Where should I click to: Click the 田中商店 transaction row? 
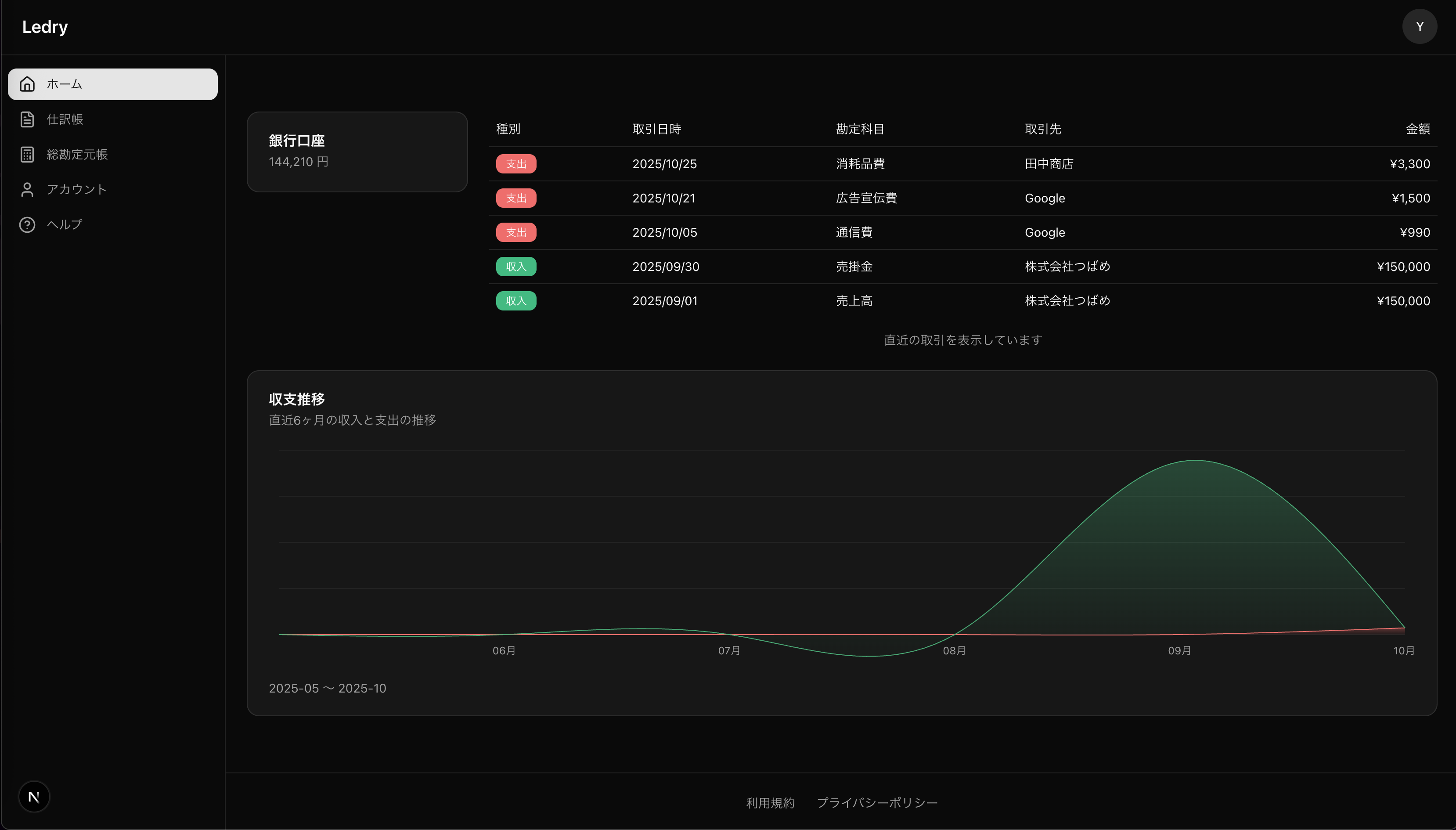(x=1049, y=164)
